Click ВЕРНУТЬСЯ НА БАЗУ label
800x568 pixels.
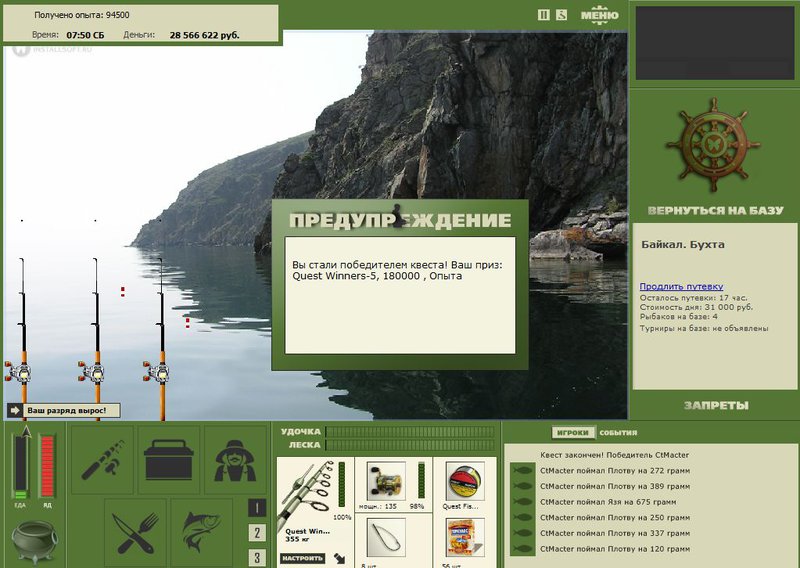(715, 210)
